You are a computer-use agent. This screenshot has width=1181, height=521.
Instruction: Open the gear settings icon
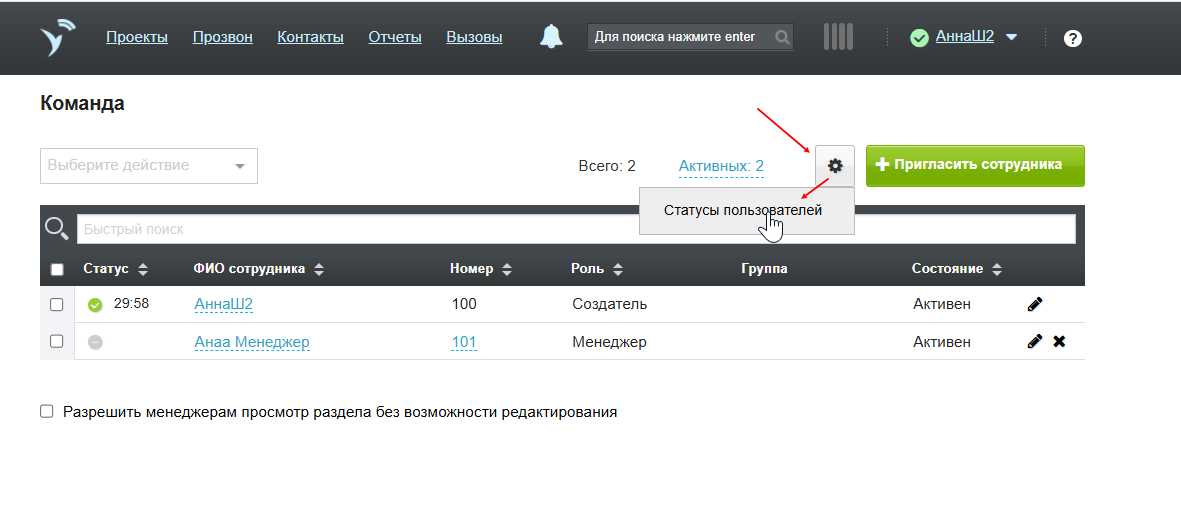[835, 165]
